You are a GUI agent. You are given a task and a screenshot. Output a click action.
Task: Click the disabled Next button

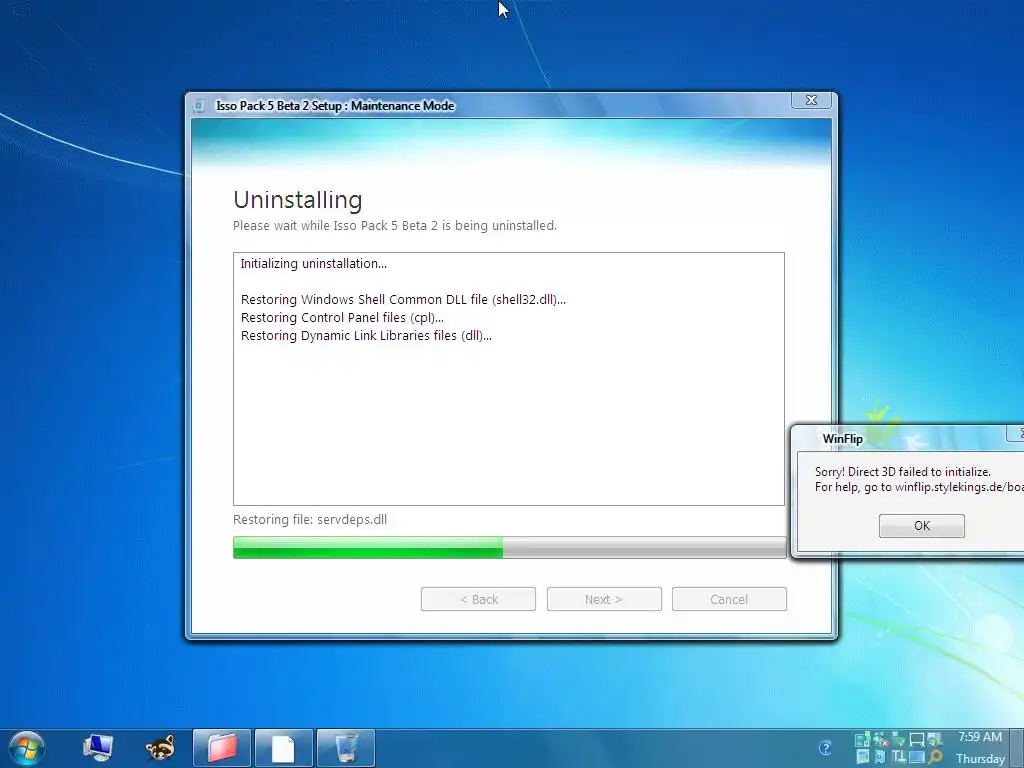click(x=604, y=599)
